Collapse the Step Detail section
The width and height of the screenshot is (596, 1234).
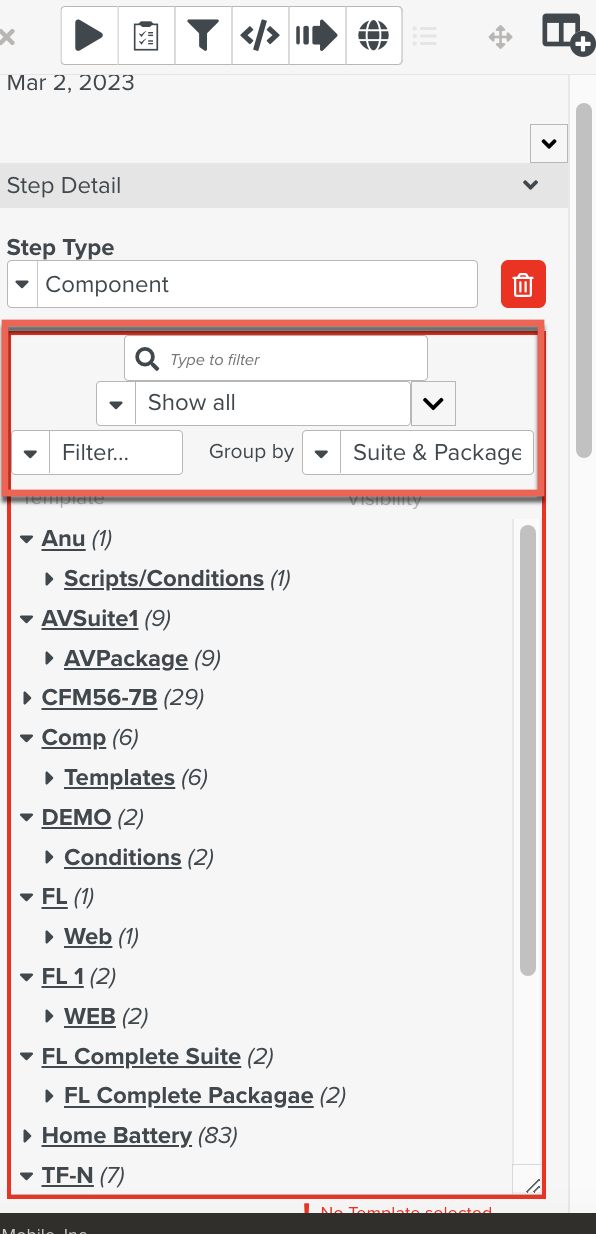531,185
